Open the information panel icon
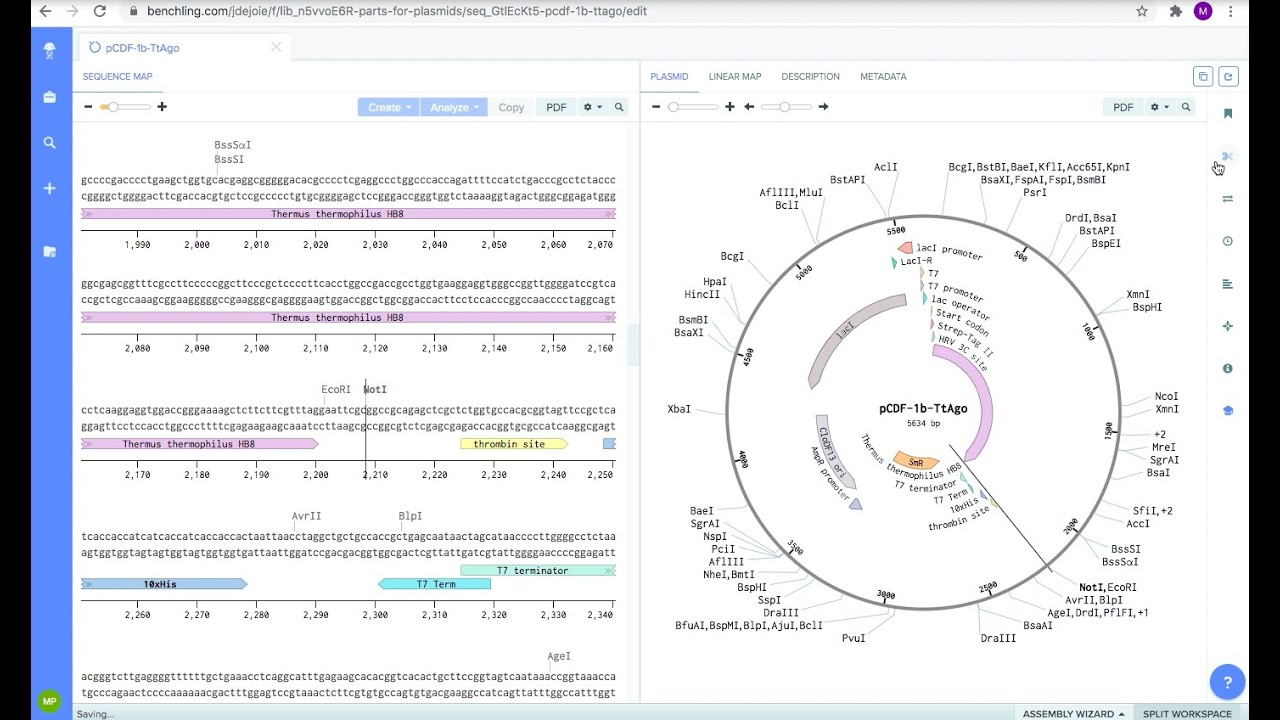The height and width of the screenshot is (720, 1280). [1228, 368]
